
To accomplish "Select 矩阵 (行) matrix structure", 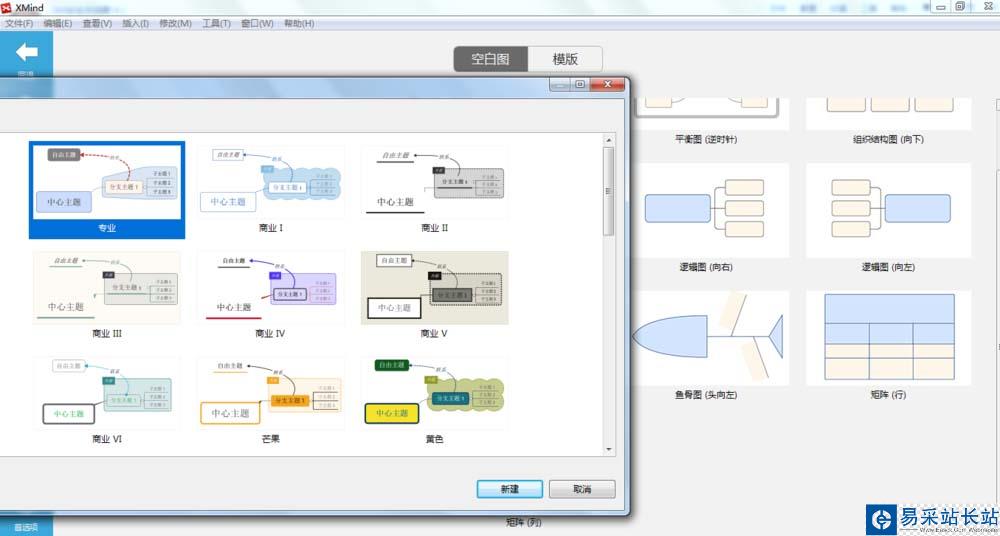I will (x=888, y=338).
